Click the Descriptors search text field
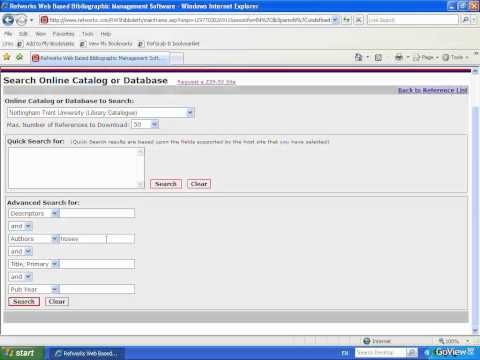The image size is (480, 360). tap(97, 213)
